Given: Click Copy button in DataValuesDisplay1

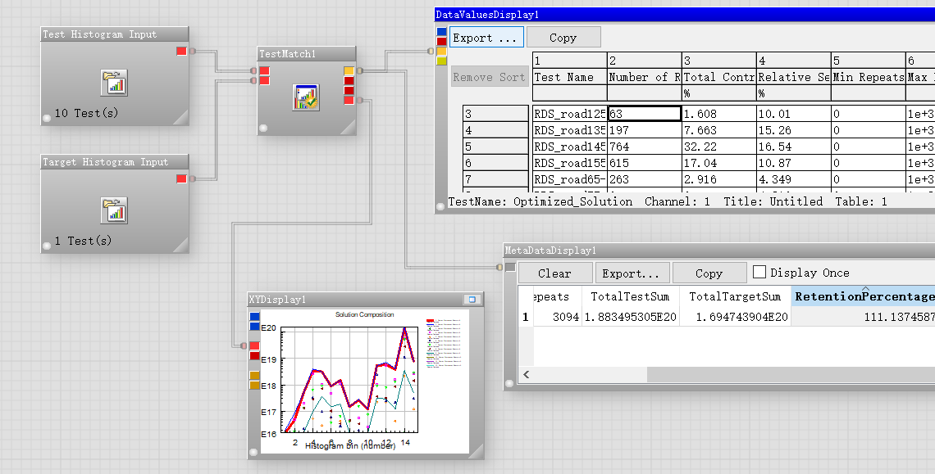Looking at the screenshot, I should coord(563,37).
